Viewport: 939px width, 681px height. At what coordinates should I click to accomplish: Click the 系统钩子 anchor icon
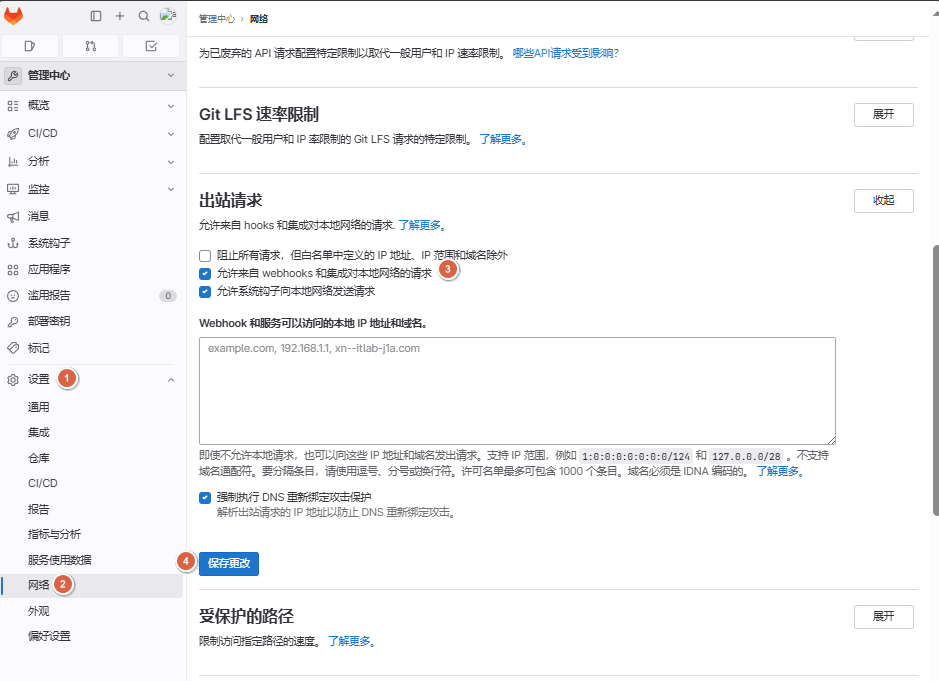point(13,243)
